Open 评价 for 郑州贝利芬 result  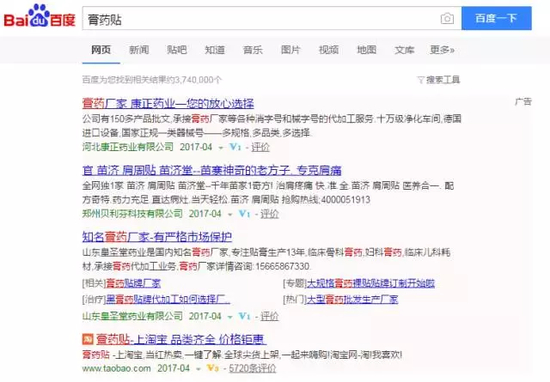(x=269, y=213)
